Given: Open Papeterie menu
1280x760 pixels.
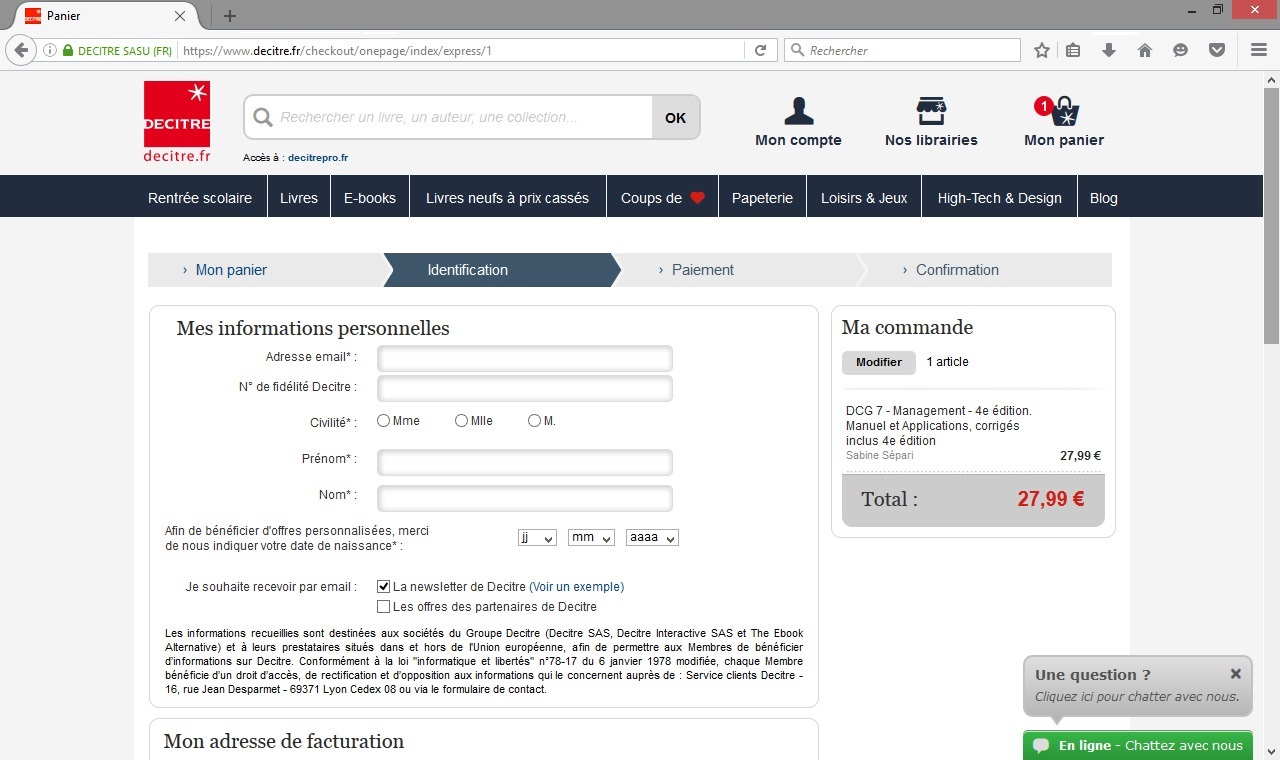Looking at the screenshot, I should point(762,198).
